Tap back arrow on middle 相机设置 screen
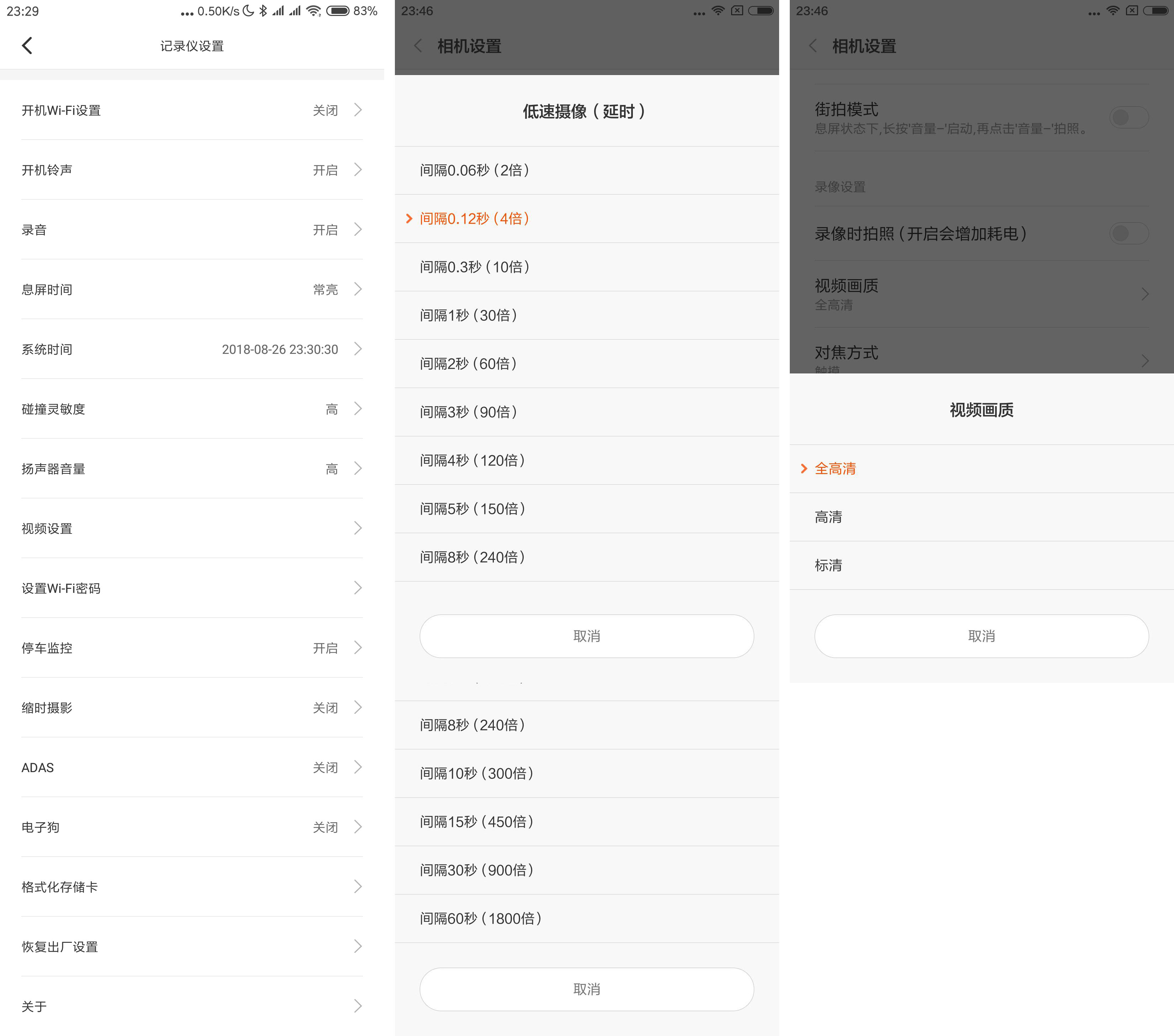The image size is (1174, 1036). click(418, 46)
